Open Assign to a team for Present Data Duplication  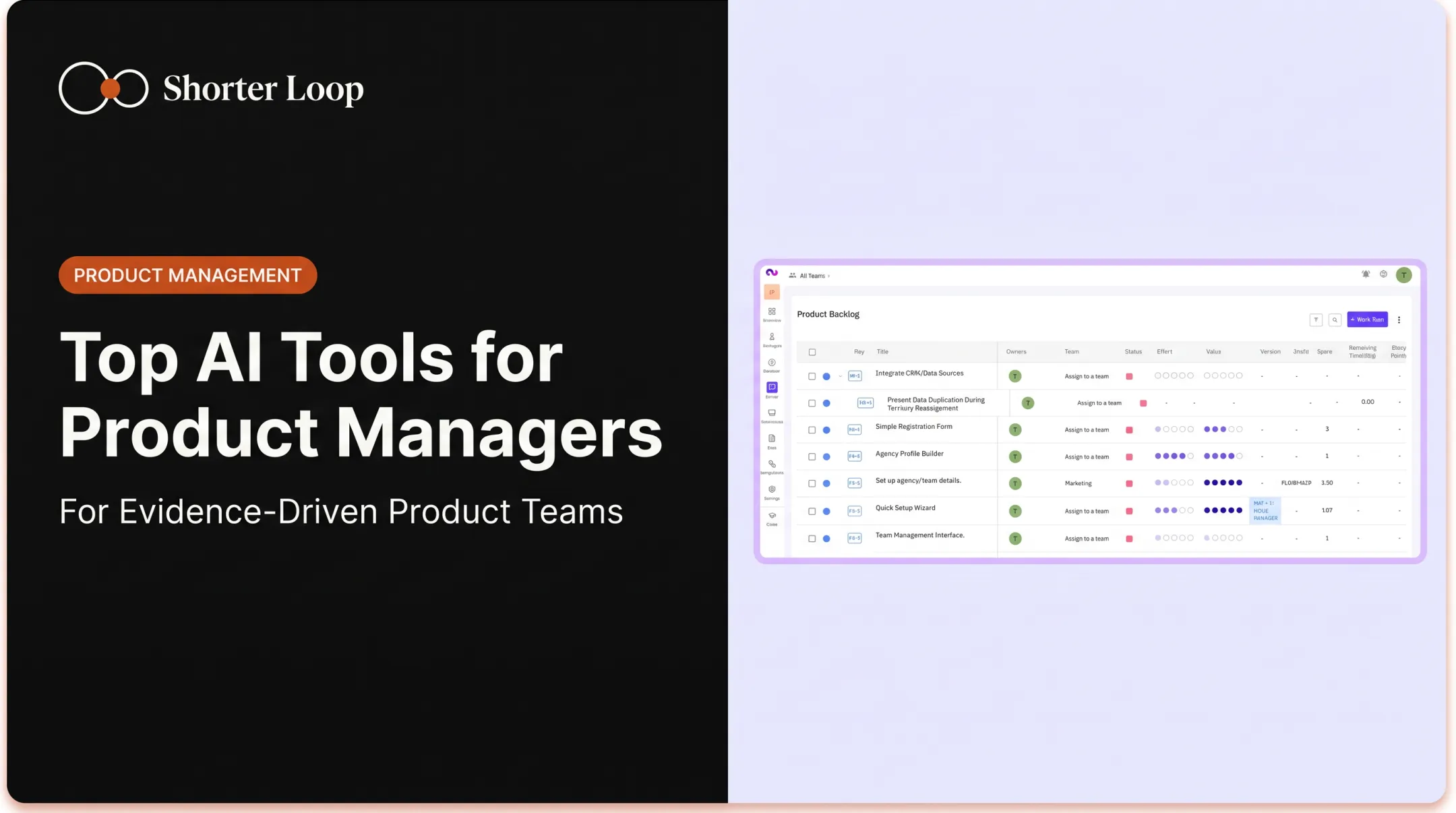1099,403
